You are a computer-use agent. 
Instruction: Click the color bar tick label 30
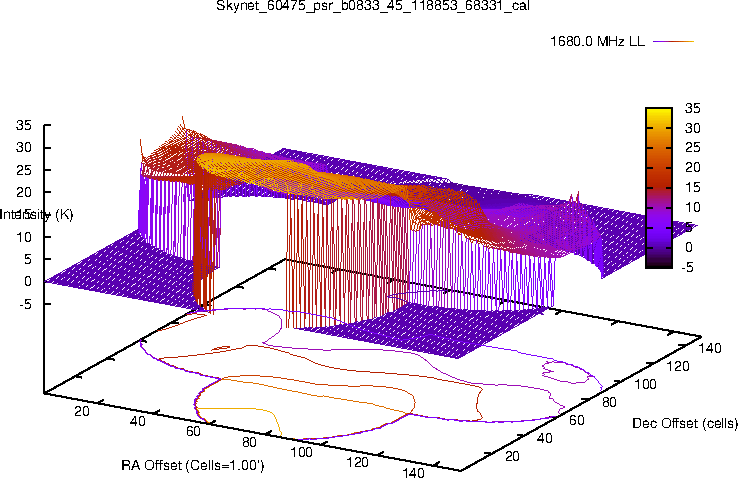tap(692, 128)
